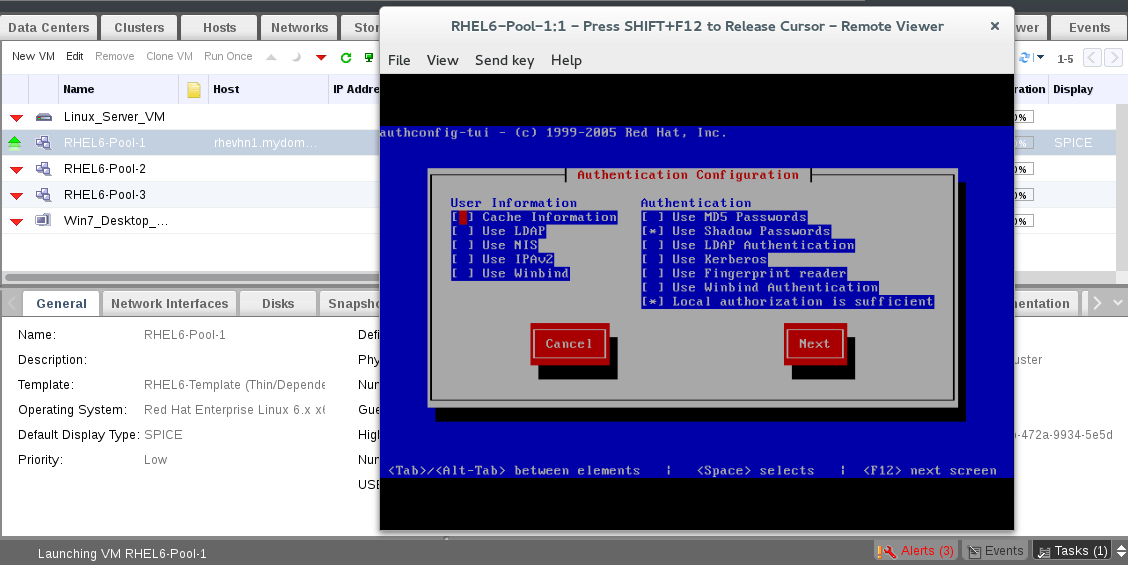Viewport: 1128px width, 565px height.
Task: Click the New VM button
Action: 33,57
